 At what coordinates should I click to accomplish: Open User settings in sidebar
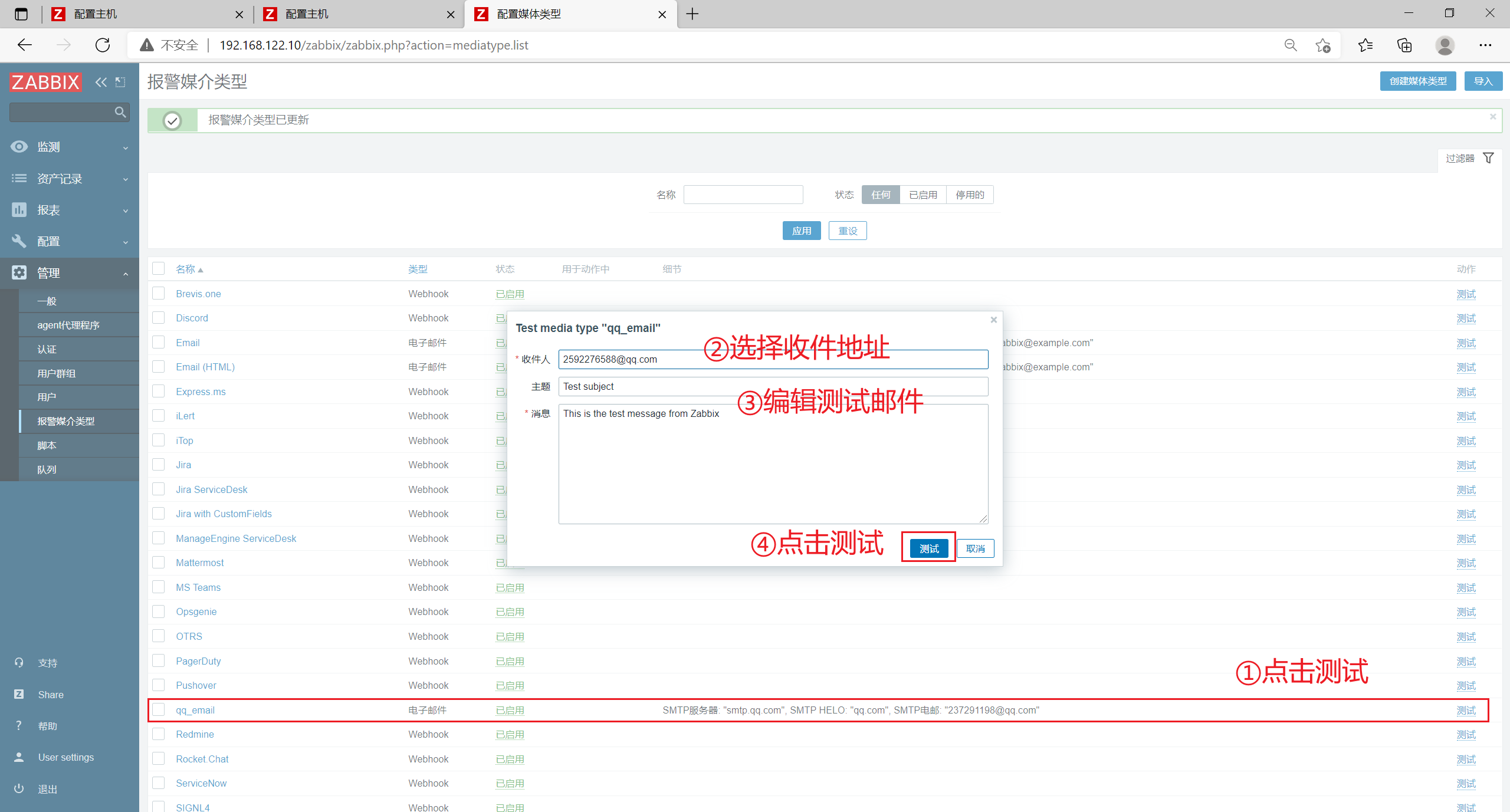66,757
